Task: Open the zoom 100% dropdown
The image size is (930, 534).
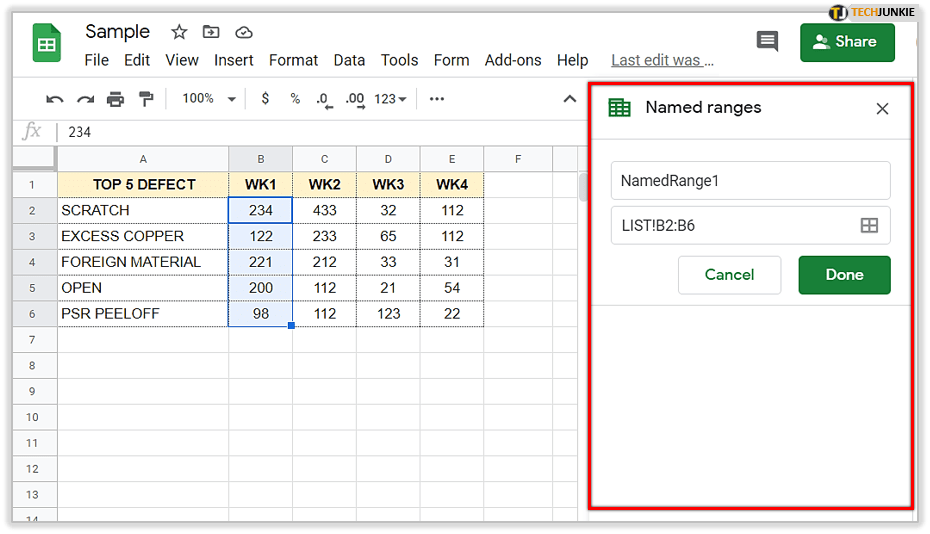Action: click(x=208, y=99)
